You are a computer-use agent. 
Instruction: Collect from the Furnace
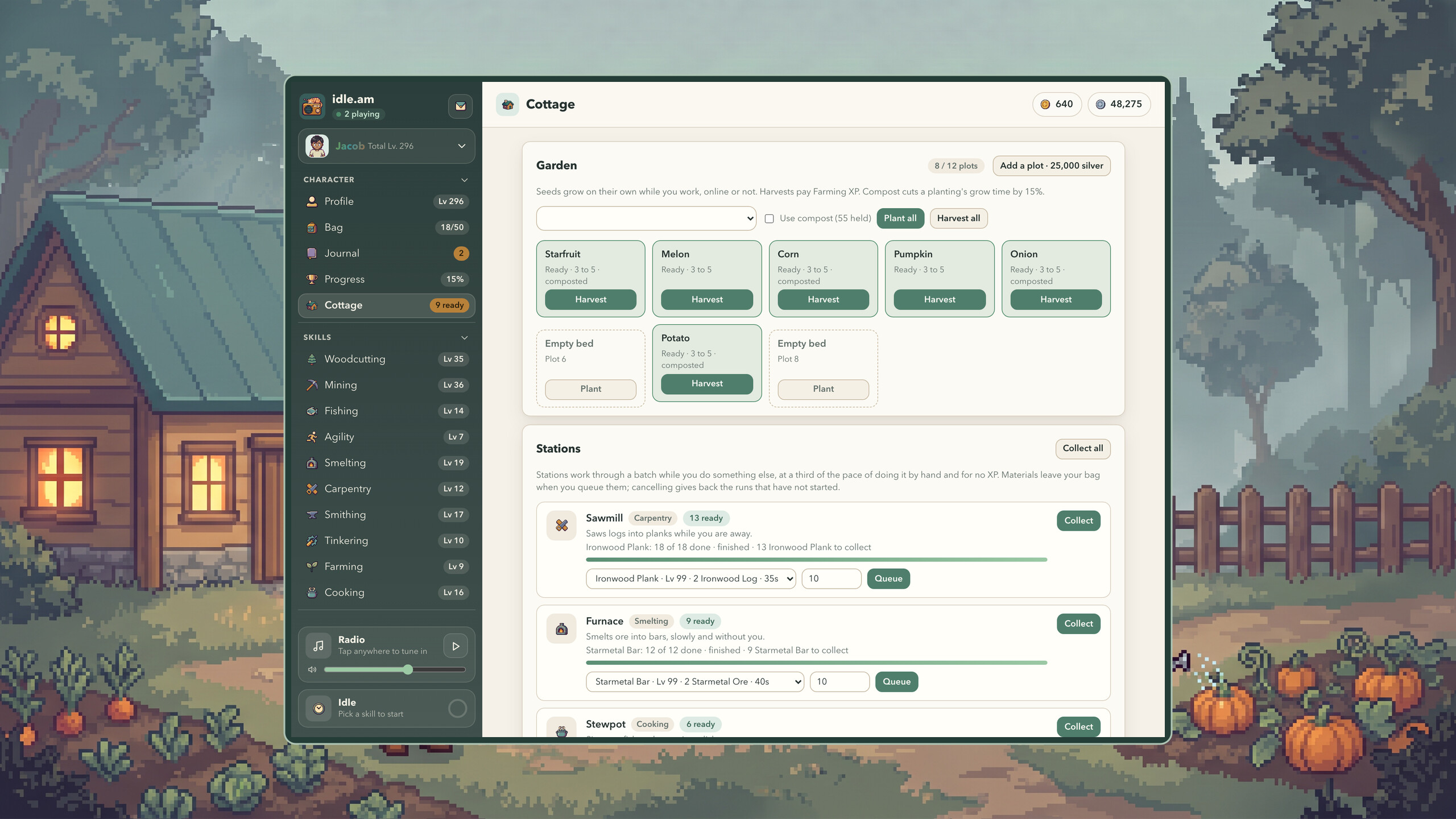click(x=1078, y=623)
